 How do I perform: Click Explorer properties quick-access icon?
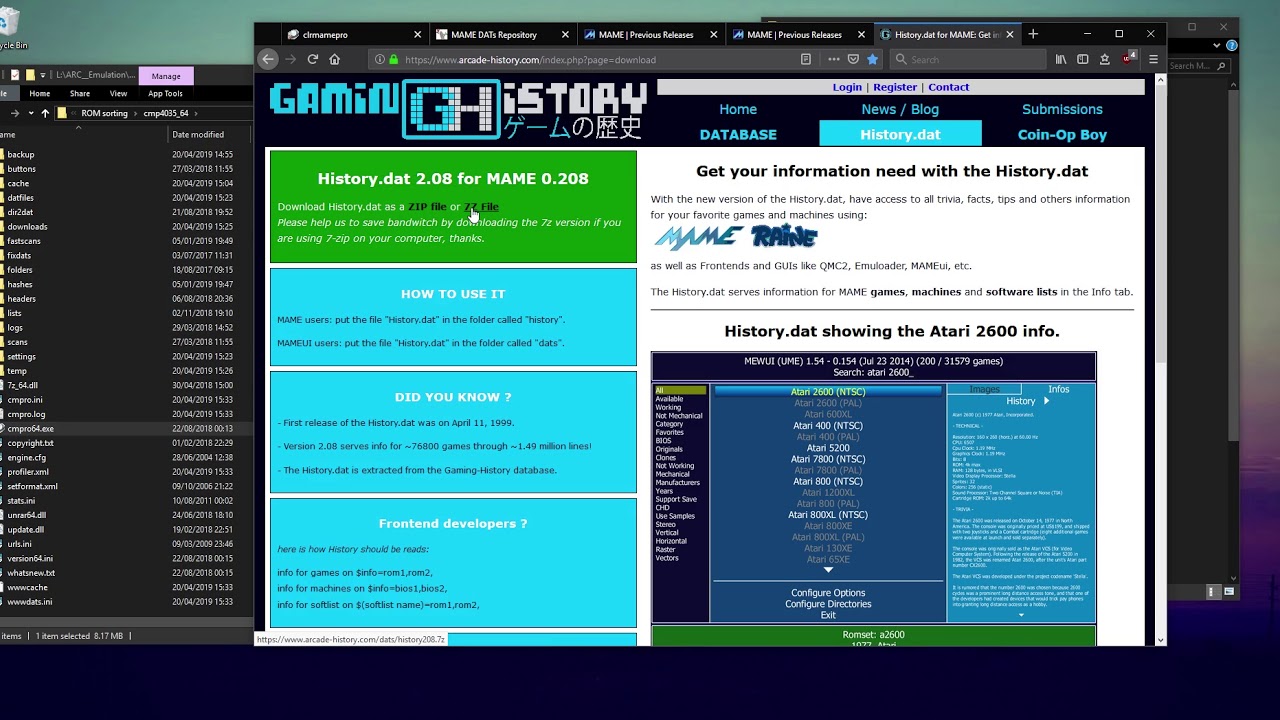pos(17,75)
